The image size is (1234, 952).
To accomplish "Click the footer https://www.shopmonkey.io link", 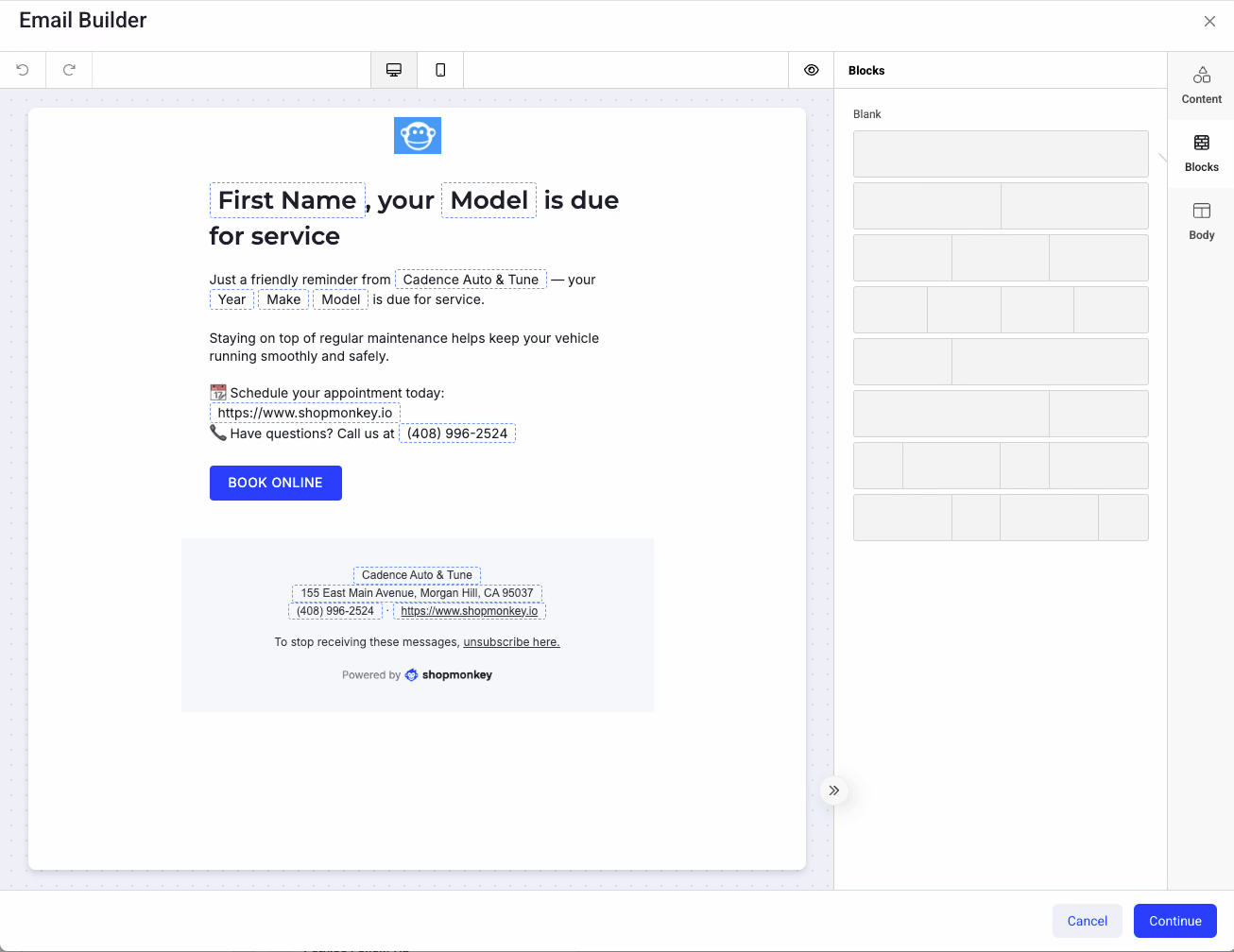I will (470, 611).
